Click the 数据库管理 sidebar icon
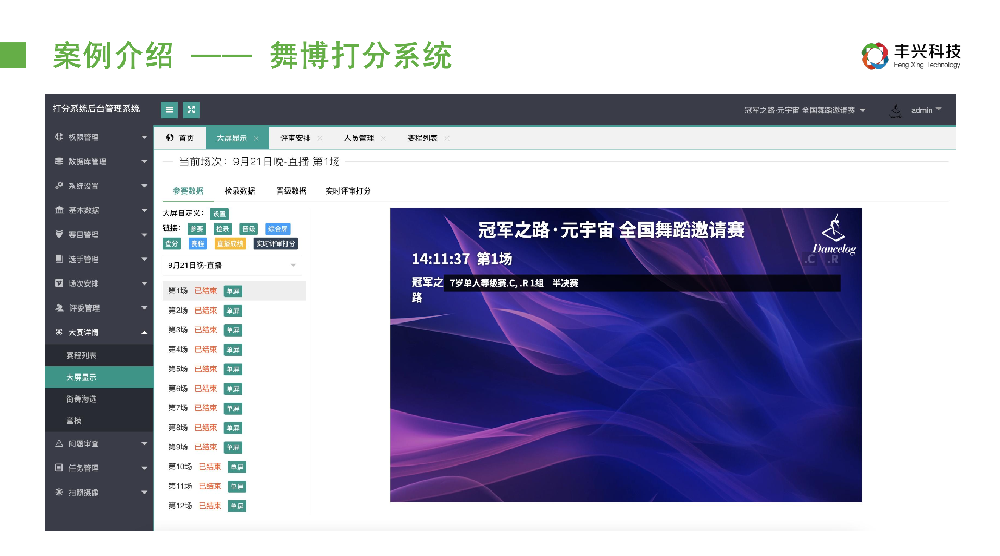 coord(59,161)
